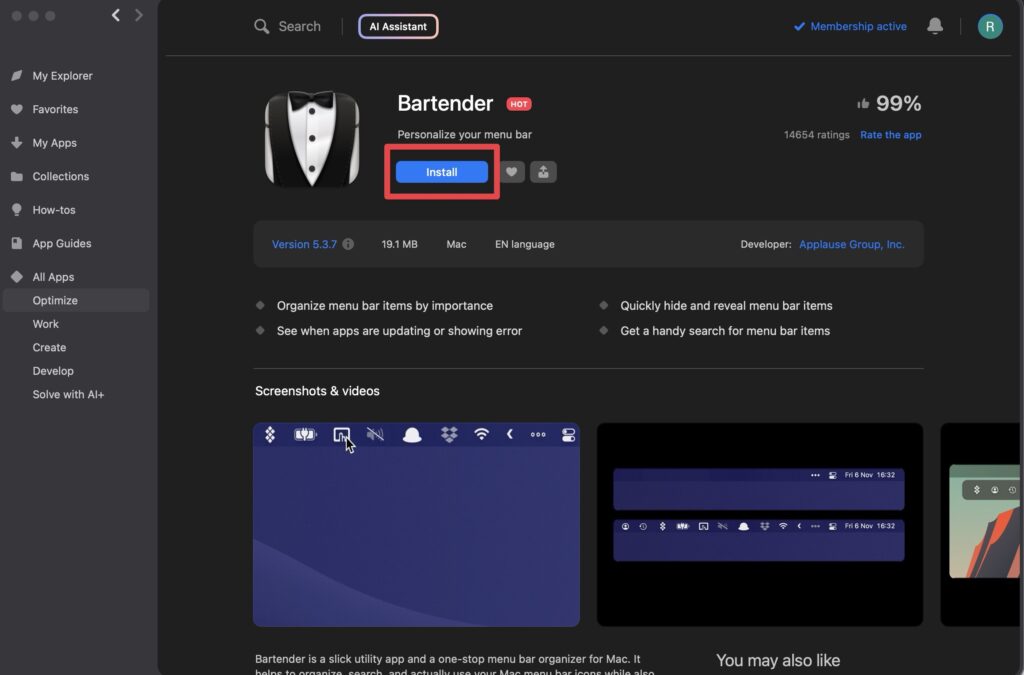Open the user profile avatar R

click(989, 27)
